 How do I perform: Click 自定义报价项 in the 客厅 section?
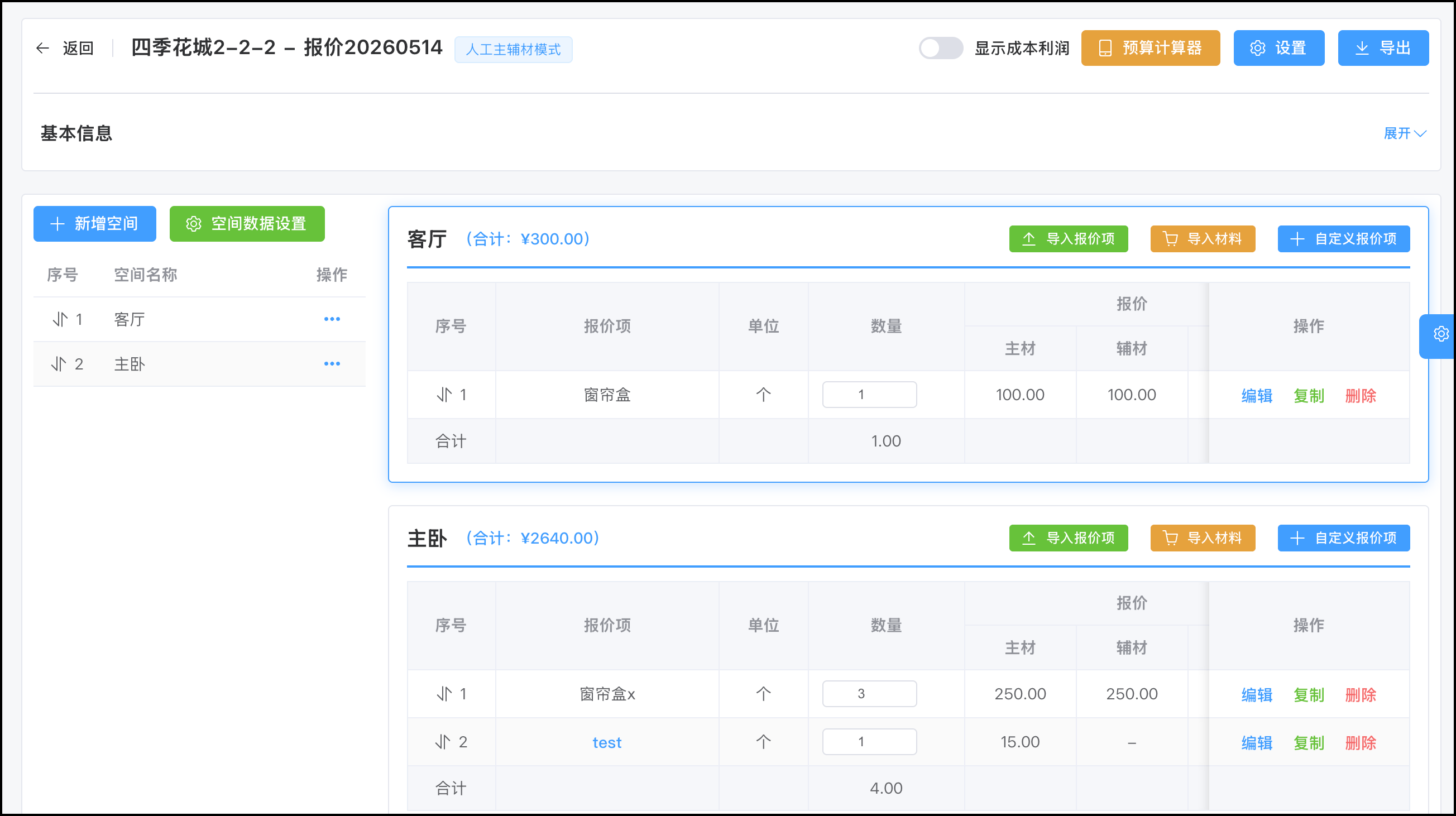coord(1344,239)
